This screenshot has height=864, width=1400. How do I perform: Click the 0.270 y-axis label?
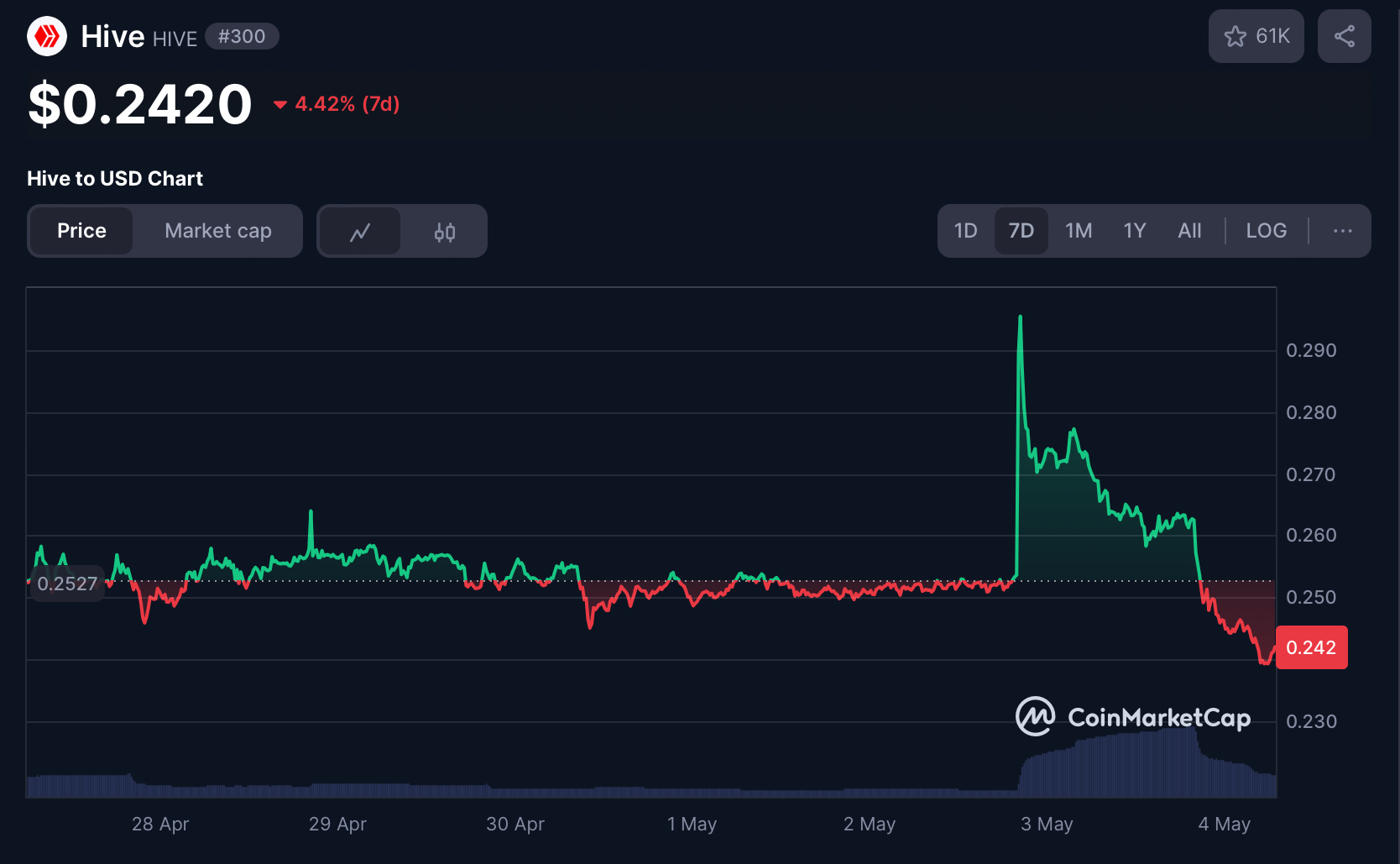[1311, 474]
